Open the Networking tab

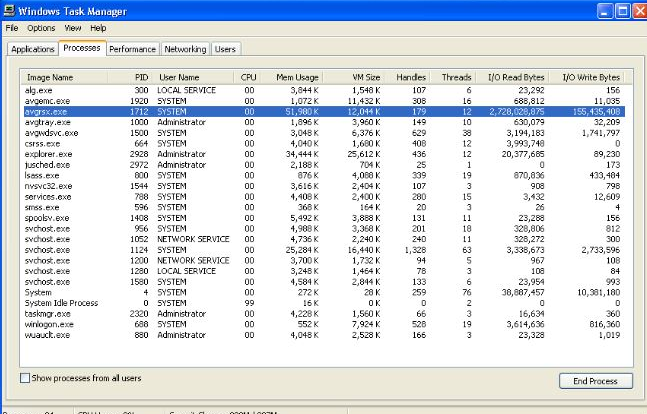pyautogui.click(x=185, y=49)
